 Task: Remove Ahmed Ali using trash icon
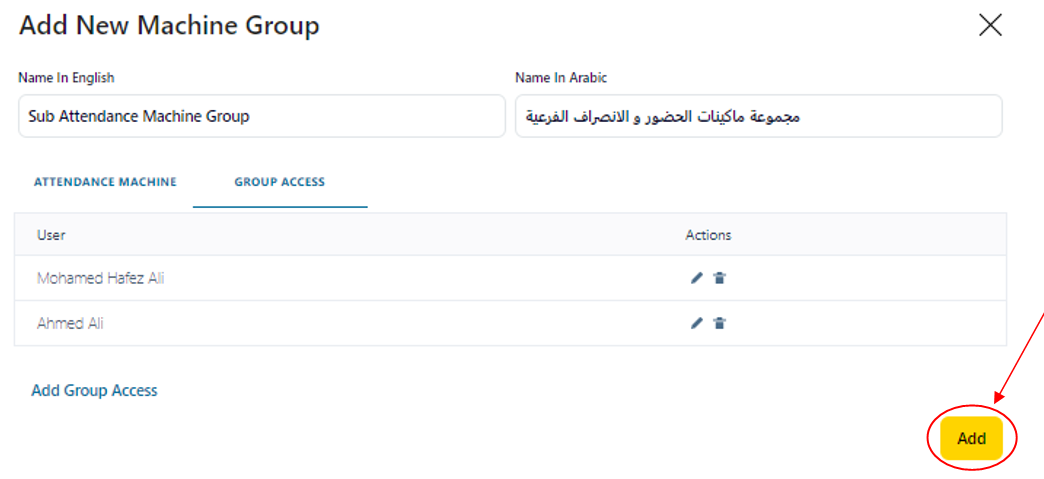[x=719, y=323]
